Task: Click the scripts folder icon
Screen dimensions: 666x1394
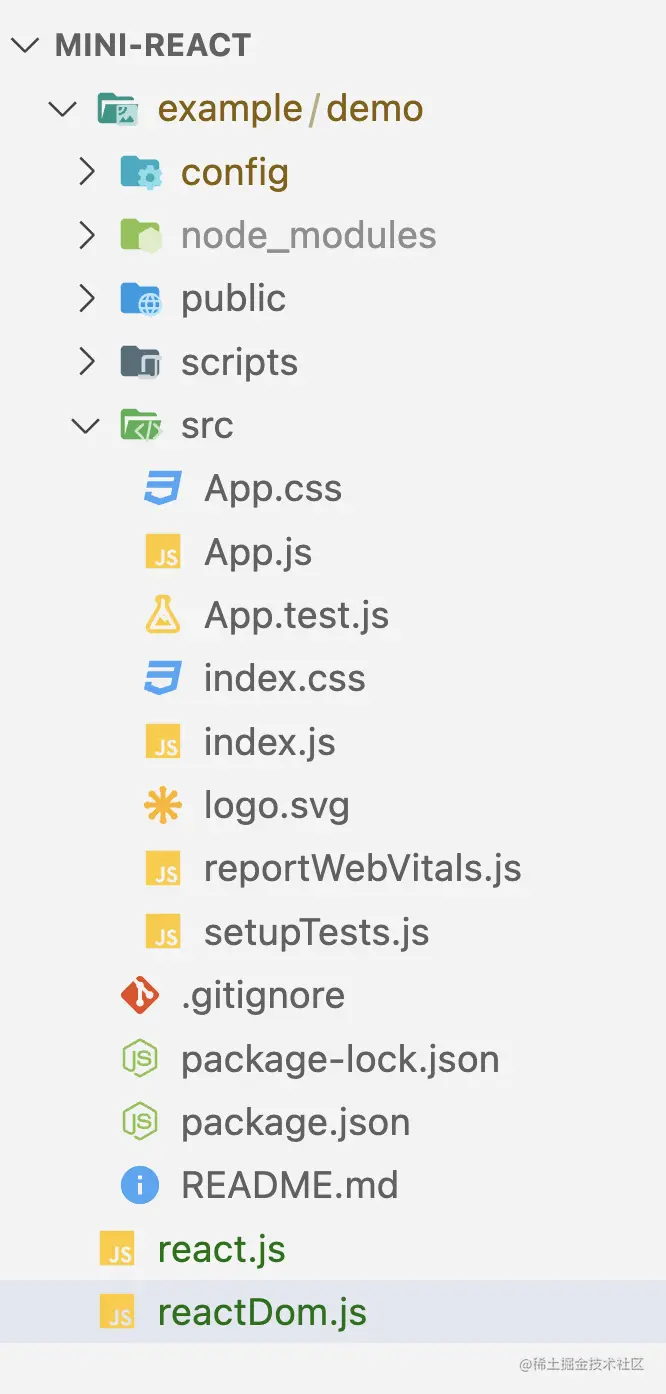Action: (140, 362)
